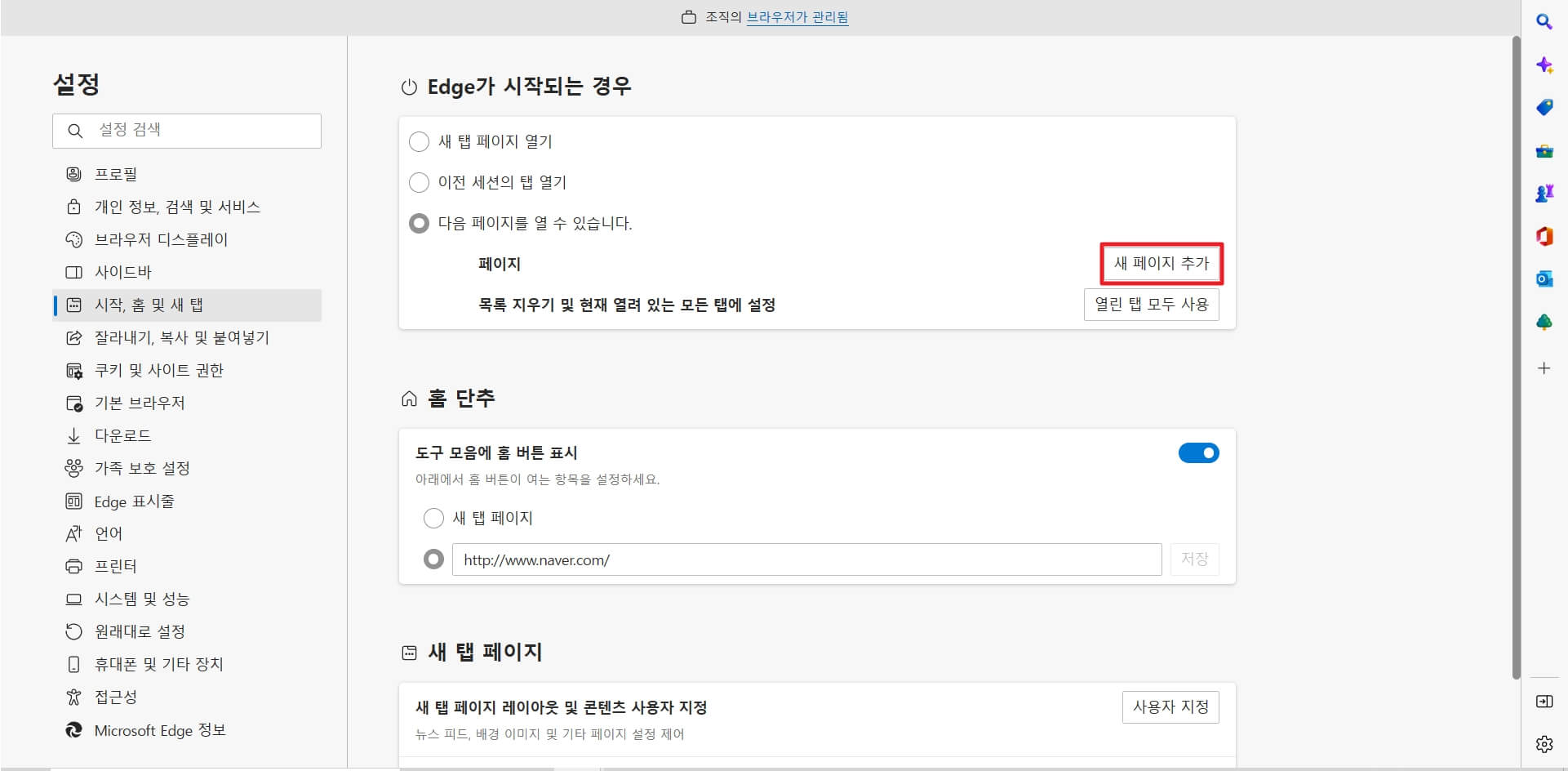The height and width of the screenshot is (771, 1568).
Task: Click the sidebar settings gear icon
Action: click(1544, 744)
